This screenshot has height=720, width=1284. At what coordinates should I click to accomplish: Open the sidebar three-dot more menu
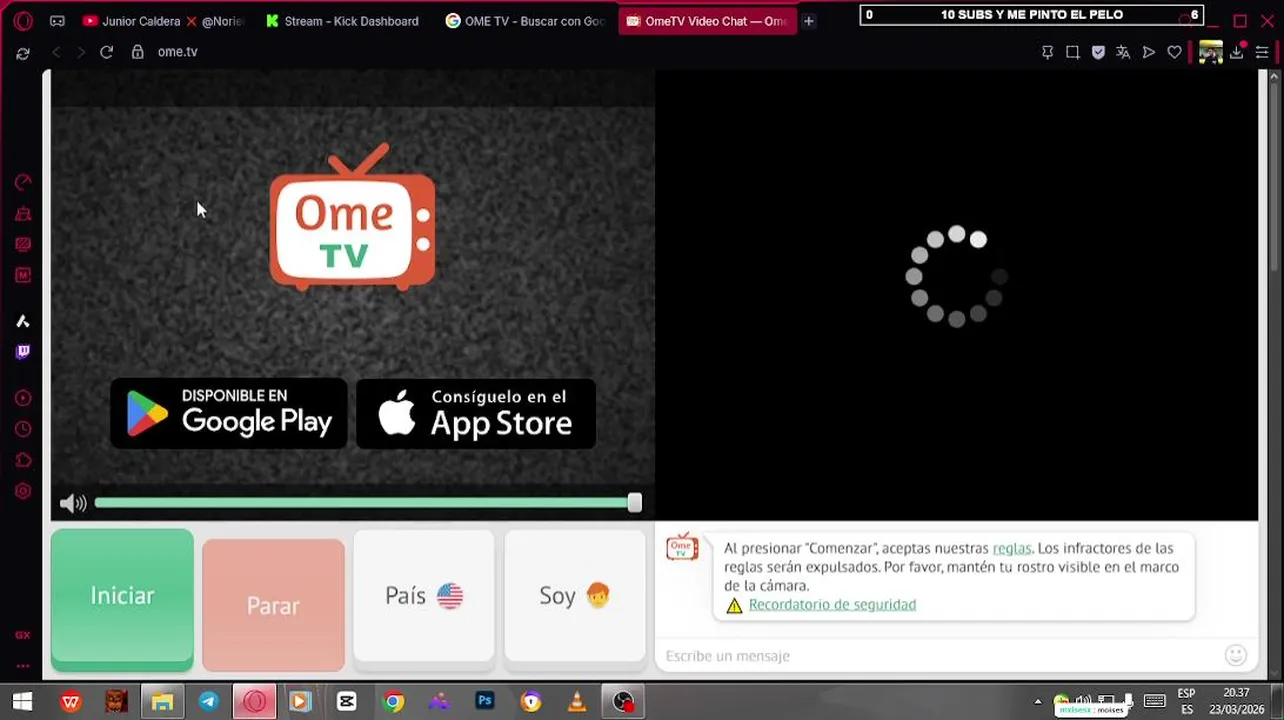(23, 666)
